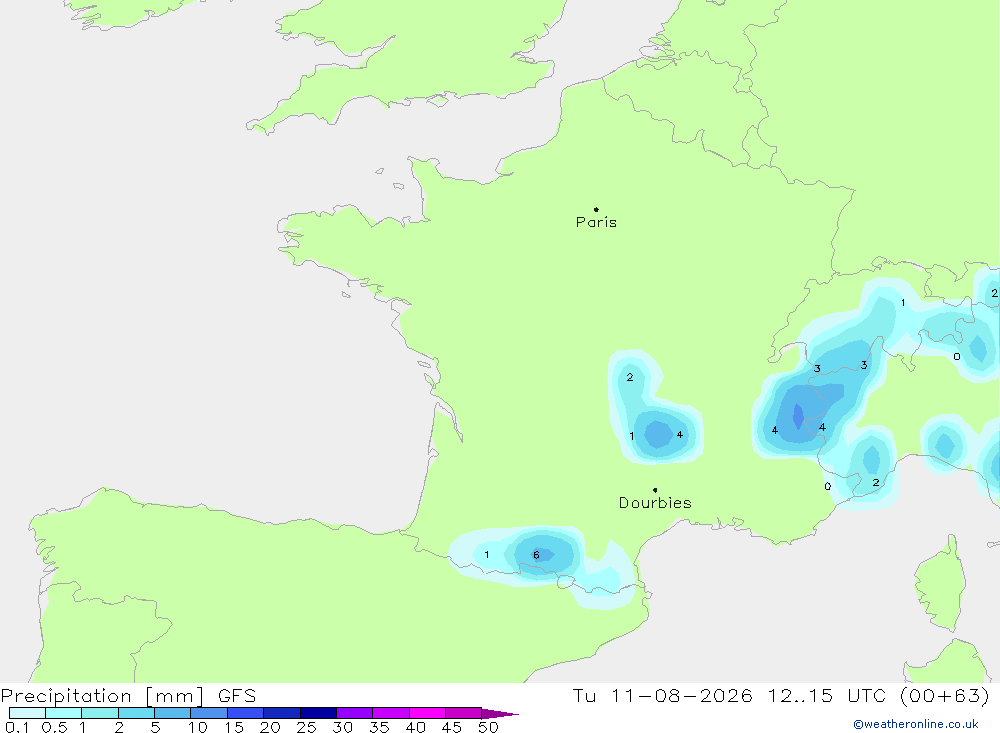Click the legend tick label 0.5
Screen dimensions: 1000x733
(54, 727)
